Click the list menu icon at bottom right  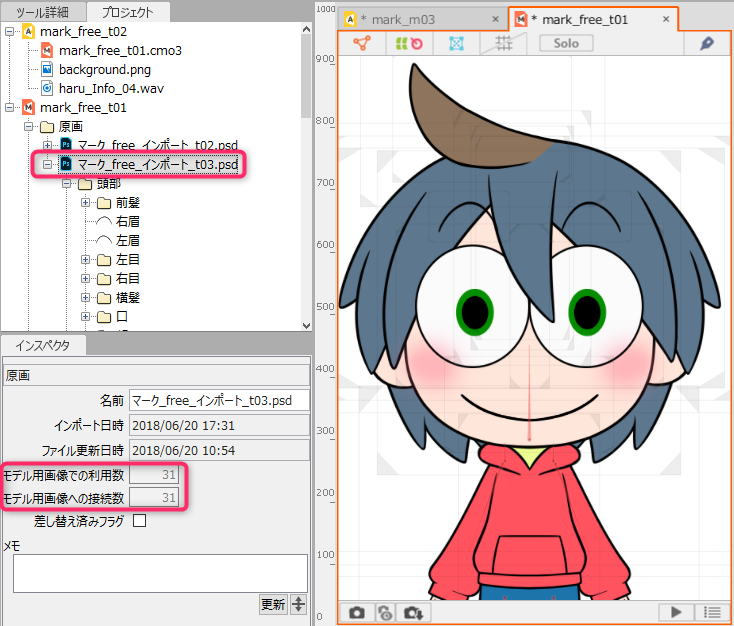712,612
